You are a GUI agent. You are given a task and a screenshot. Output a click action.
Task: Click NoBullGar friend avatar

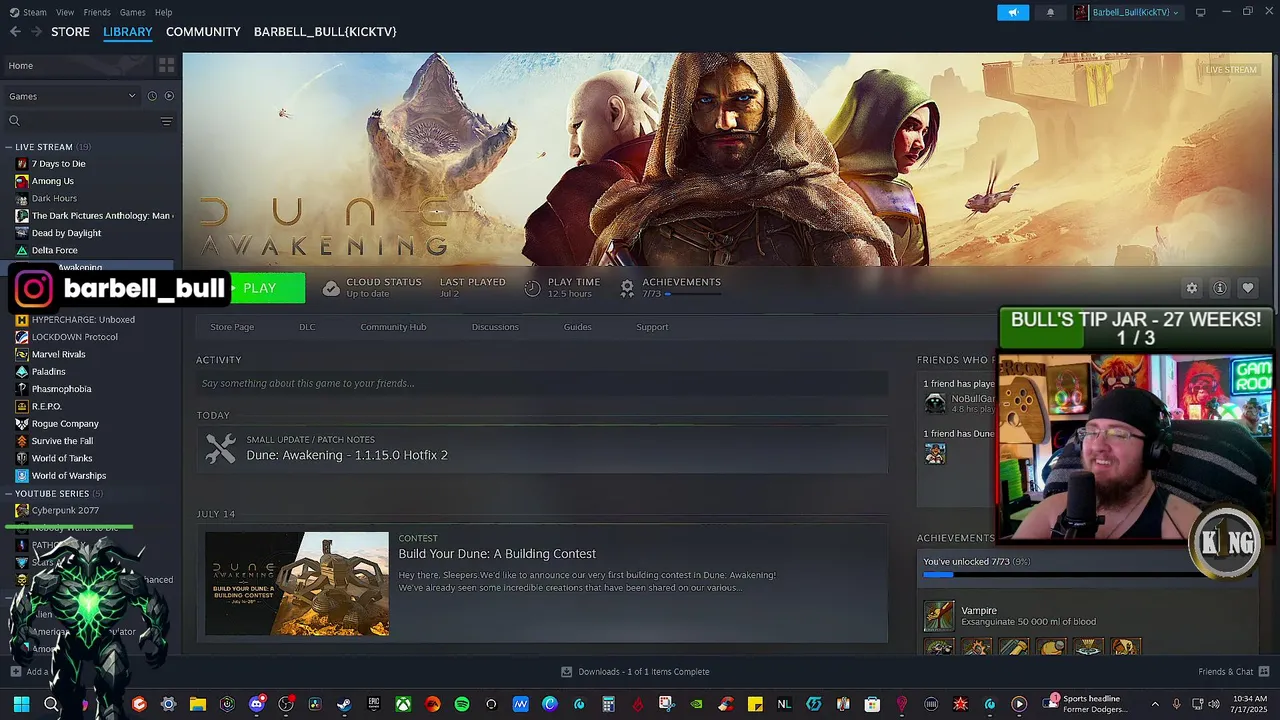935,403
